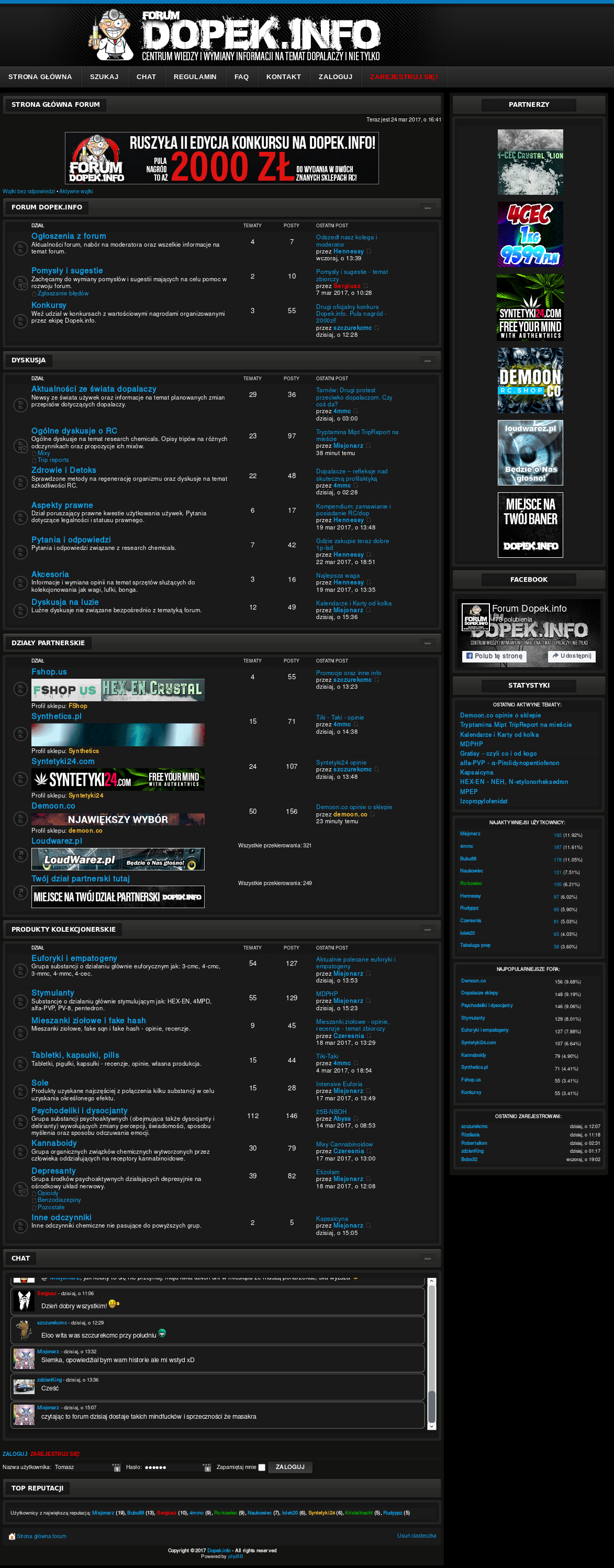Collapse the FORUM DOPEK.INFO category
The height and width of the screenshot is (1568, 614).
[427, 208]
